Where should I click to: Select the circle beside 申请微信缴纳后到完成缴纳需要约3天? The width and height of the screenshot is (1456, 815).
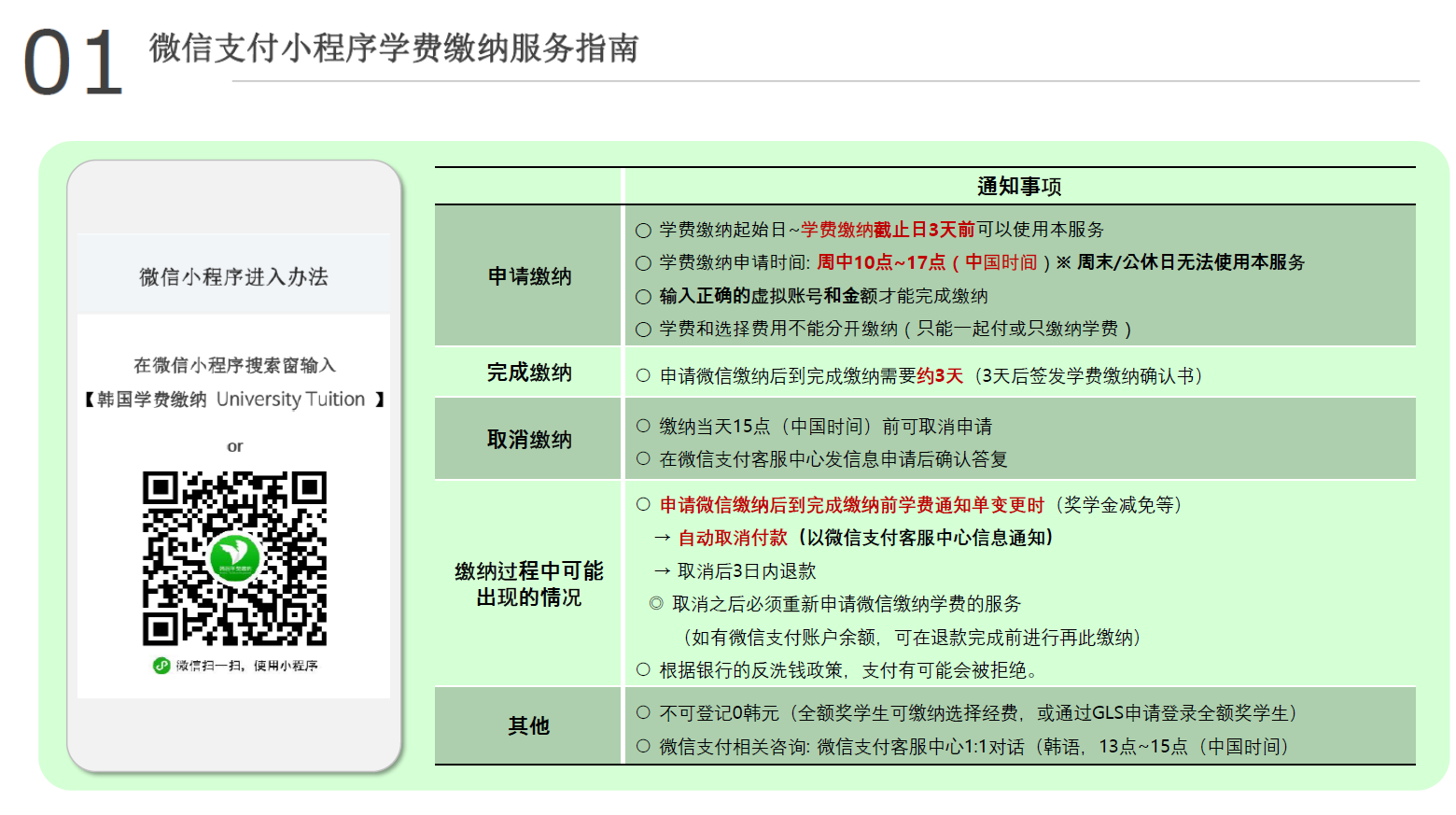point(643,376)
